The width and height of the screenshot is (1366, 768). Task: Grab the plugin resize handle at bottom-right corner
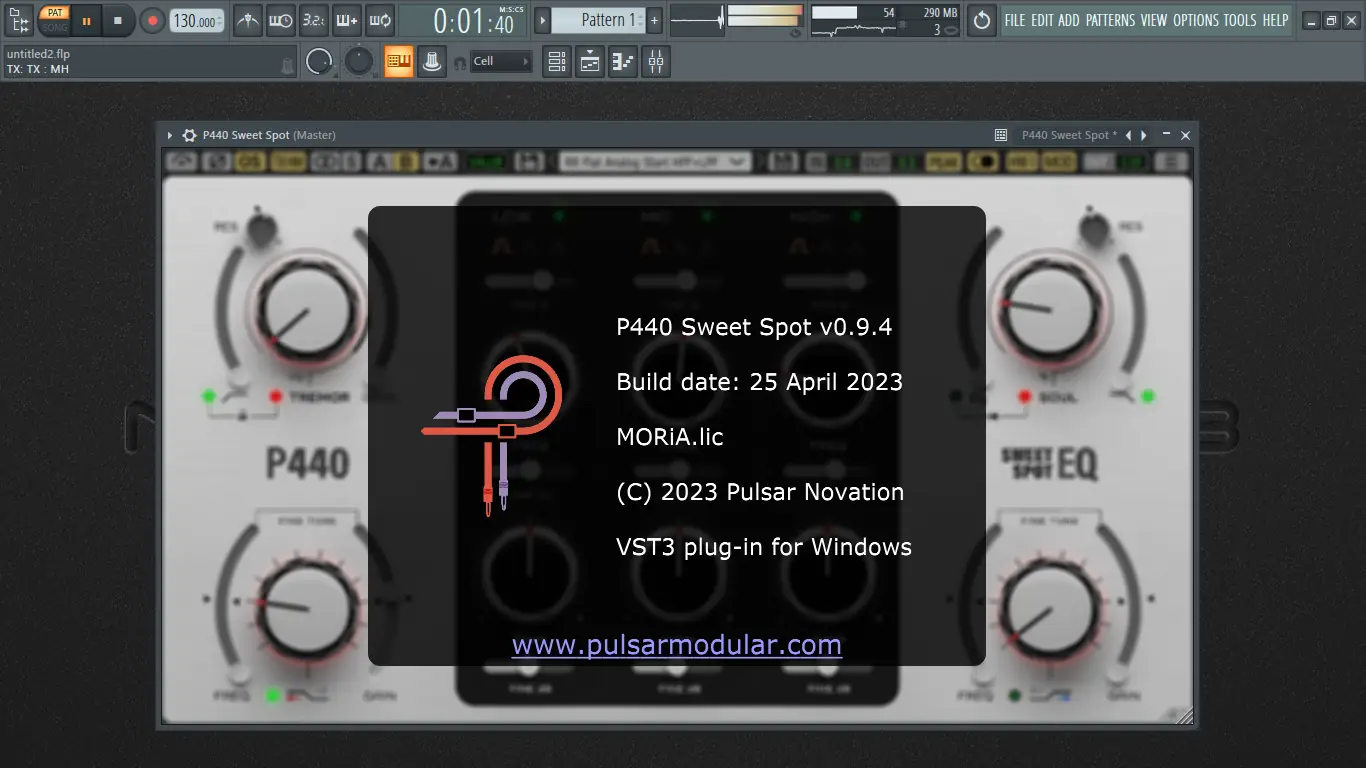(1184, 714)
